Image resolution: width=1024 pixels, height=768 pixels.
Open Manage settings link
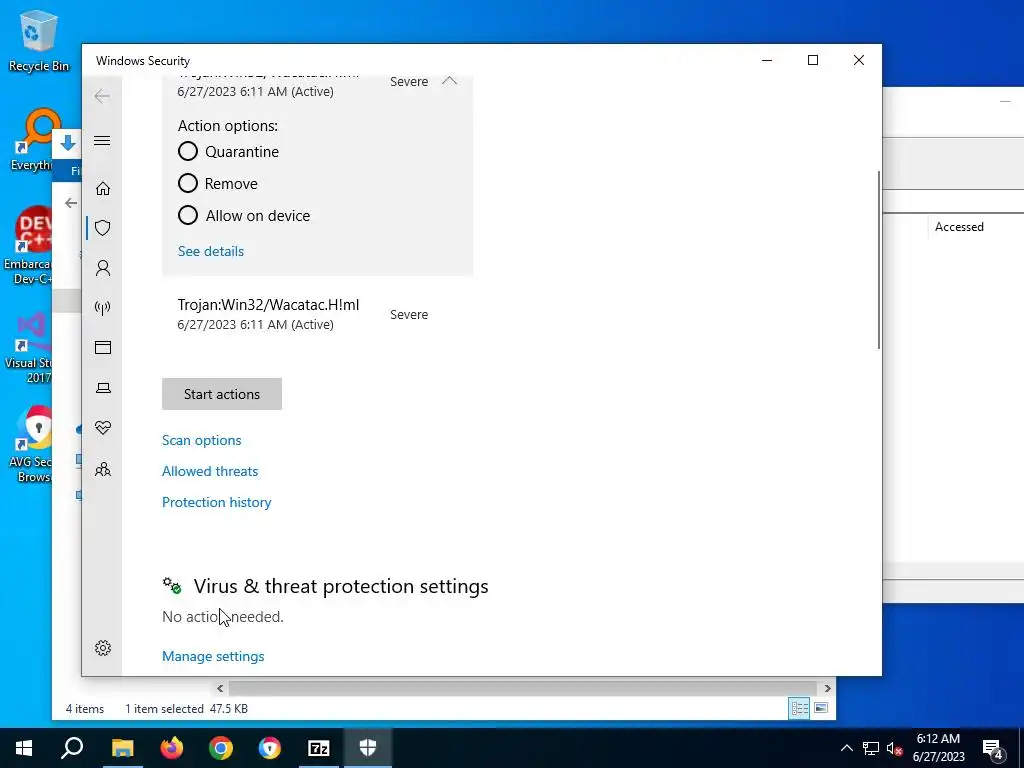coord(213,656)
